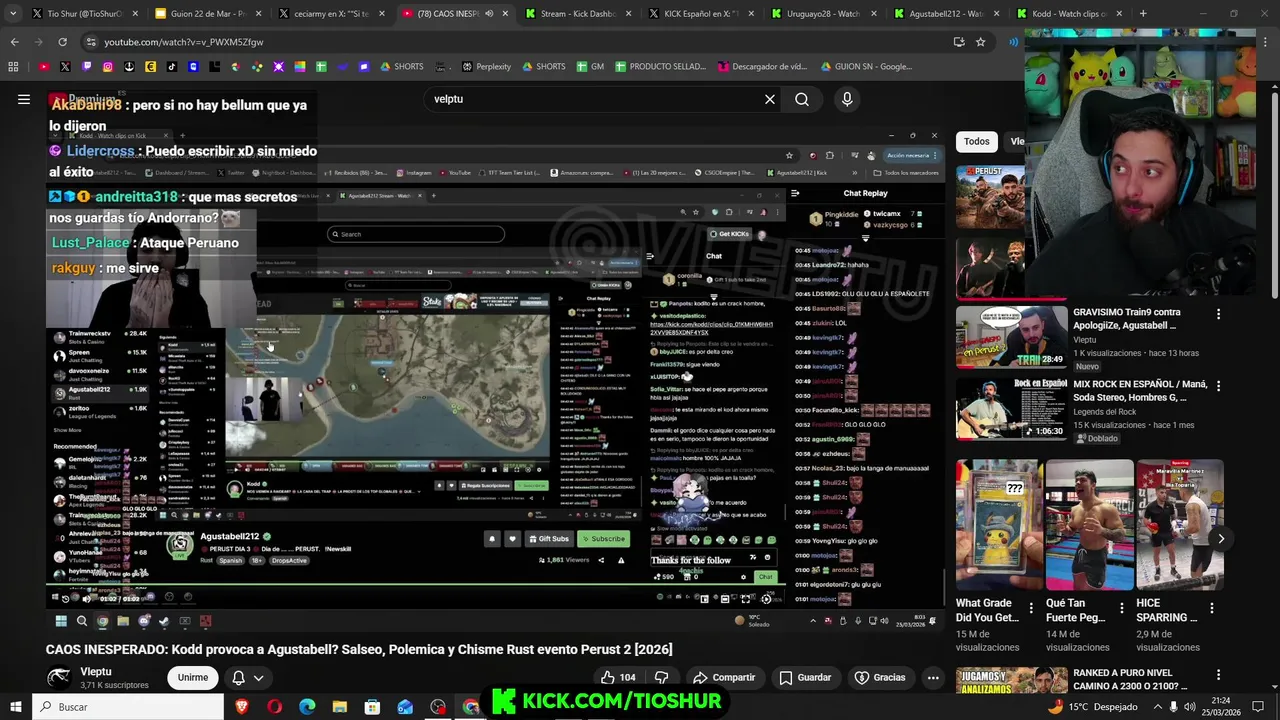Open a new browser tab
1280x720 pixels.
point(1142,14)
